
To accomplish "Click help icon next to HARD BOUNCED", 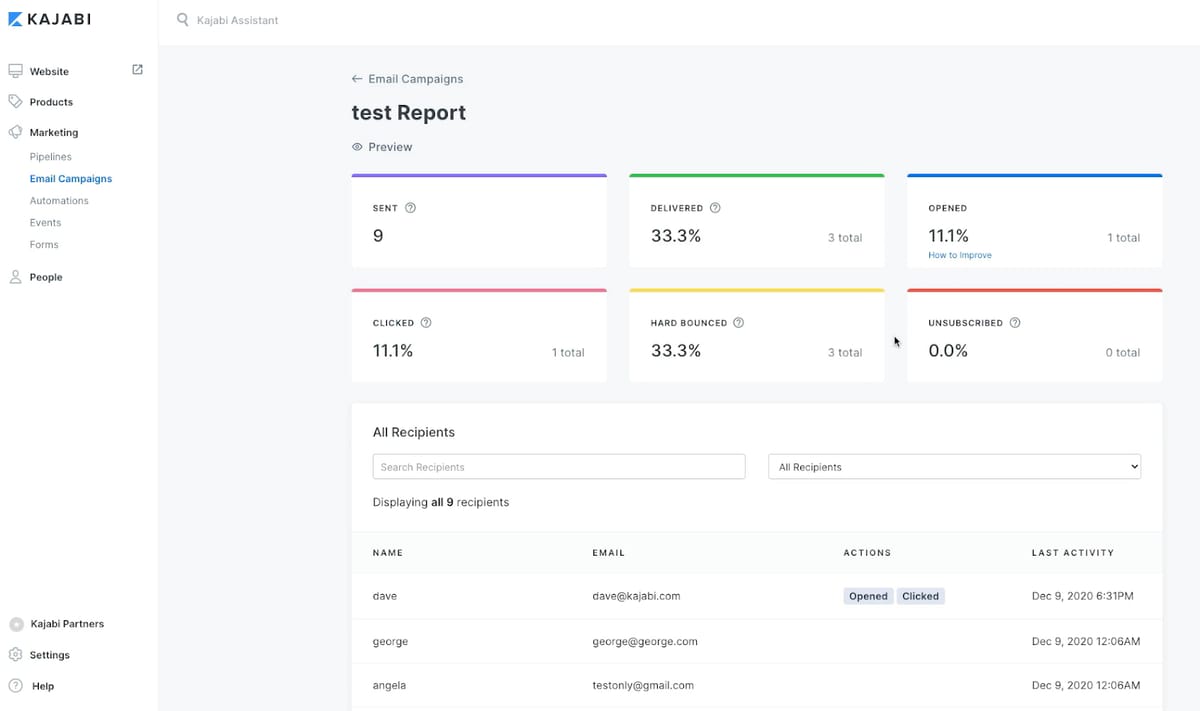I will (738, 323).
